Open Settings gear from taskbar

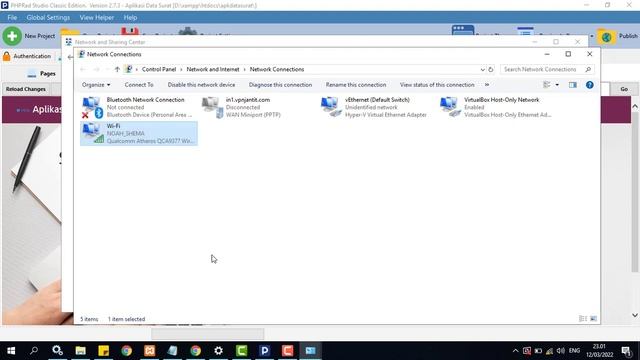tap(219, 351)
